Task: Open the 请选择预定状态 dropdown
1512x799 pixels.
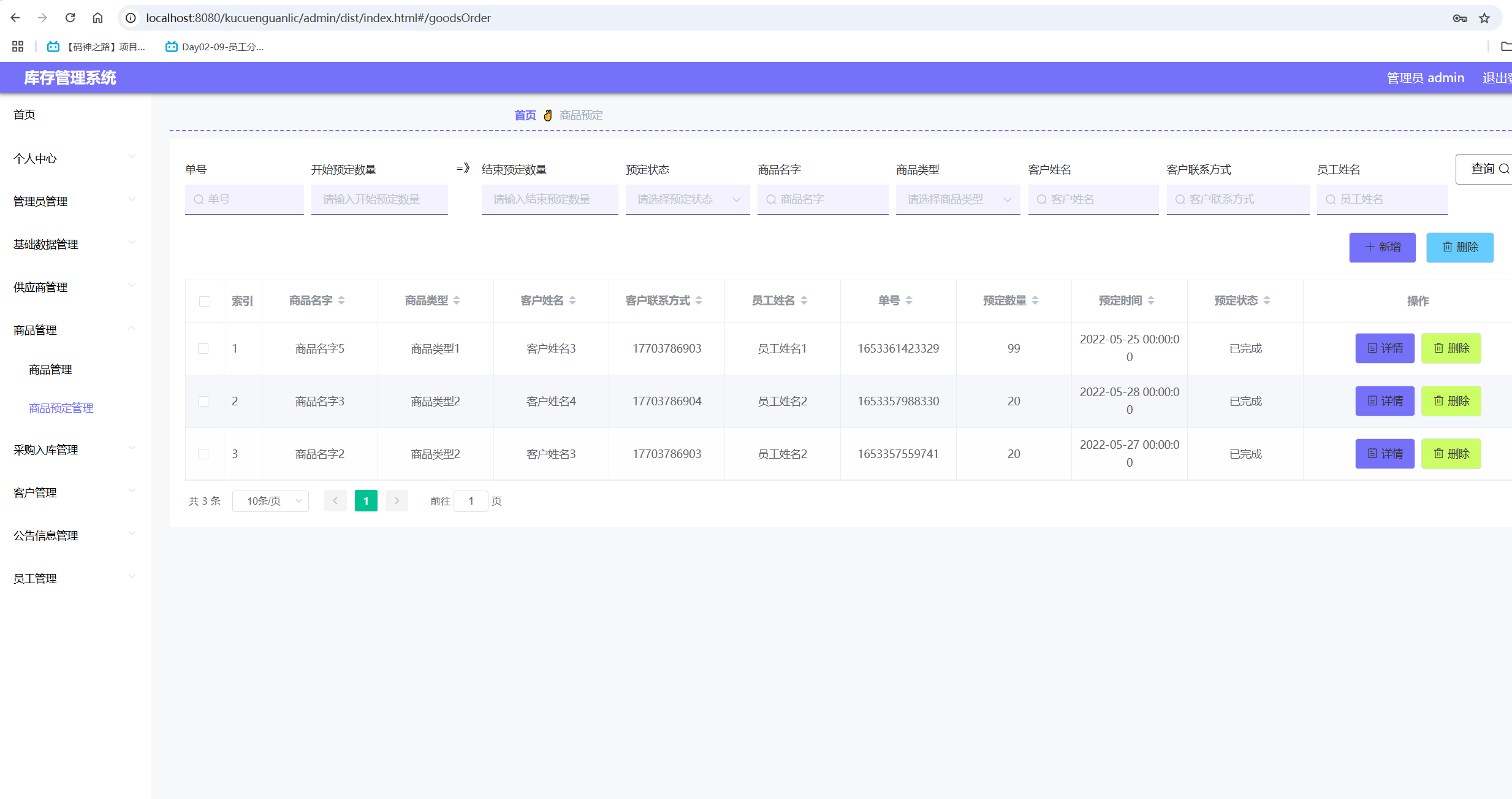Action: [687, 199]
